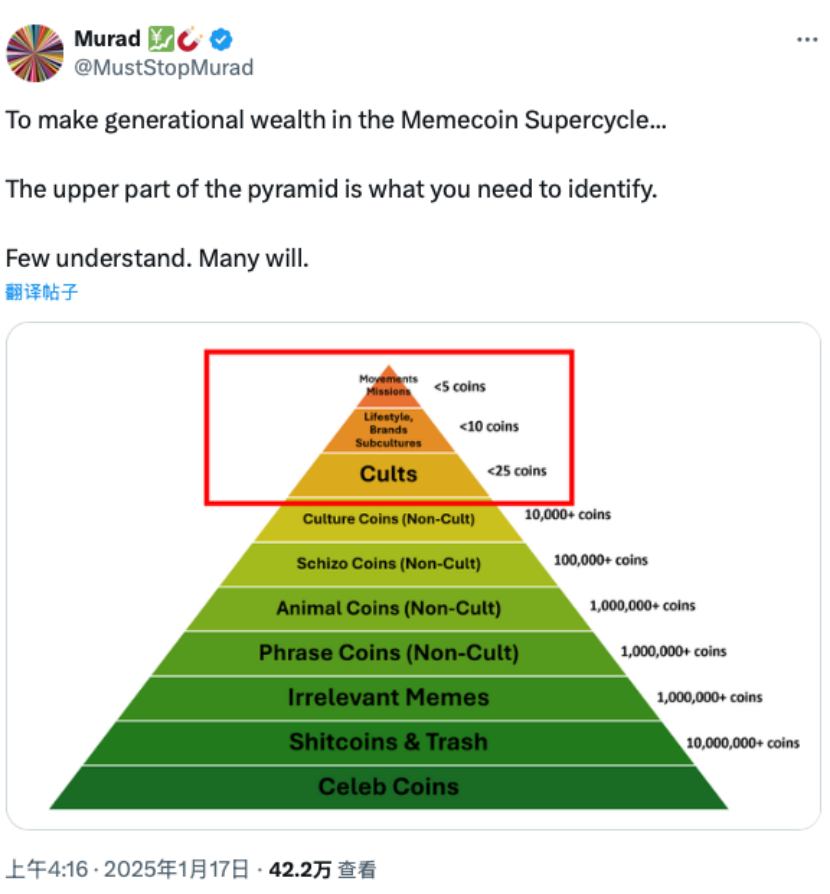Open the @MustStopMurad handle link

164,68
